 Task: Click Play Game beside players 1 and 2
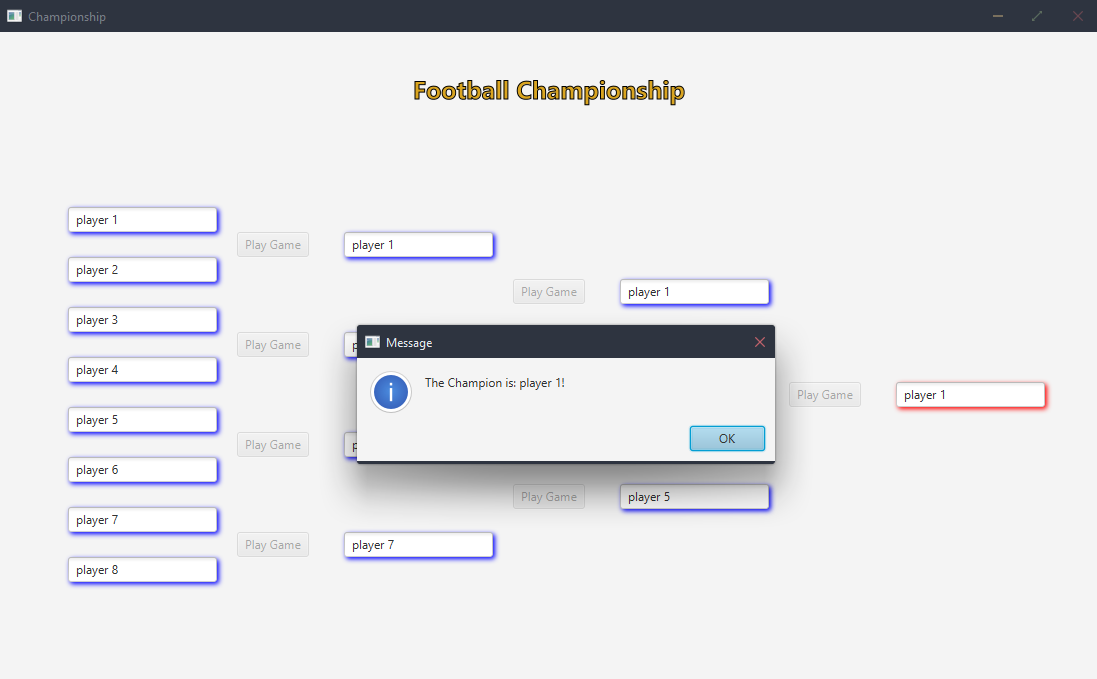tap(273, 245)
